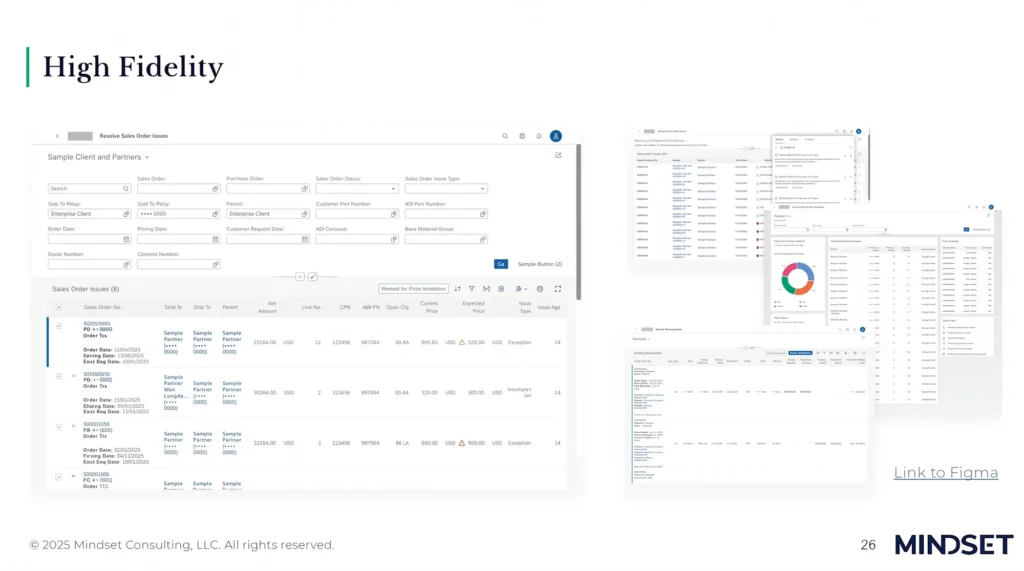Click the last field in third filter row
The width and height of the screenshot is (1024, 571).
446,239
